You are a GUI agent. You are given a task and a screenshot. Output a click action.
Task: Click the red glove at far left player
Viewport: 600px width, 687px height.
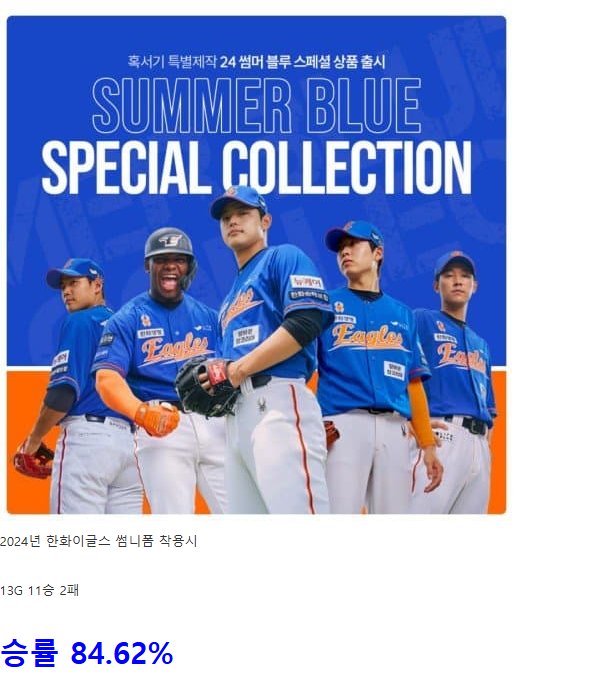tap(33, 460)
